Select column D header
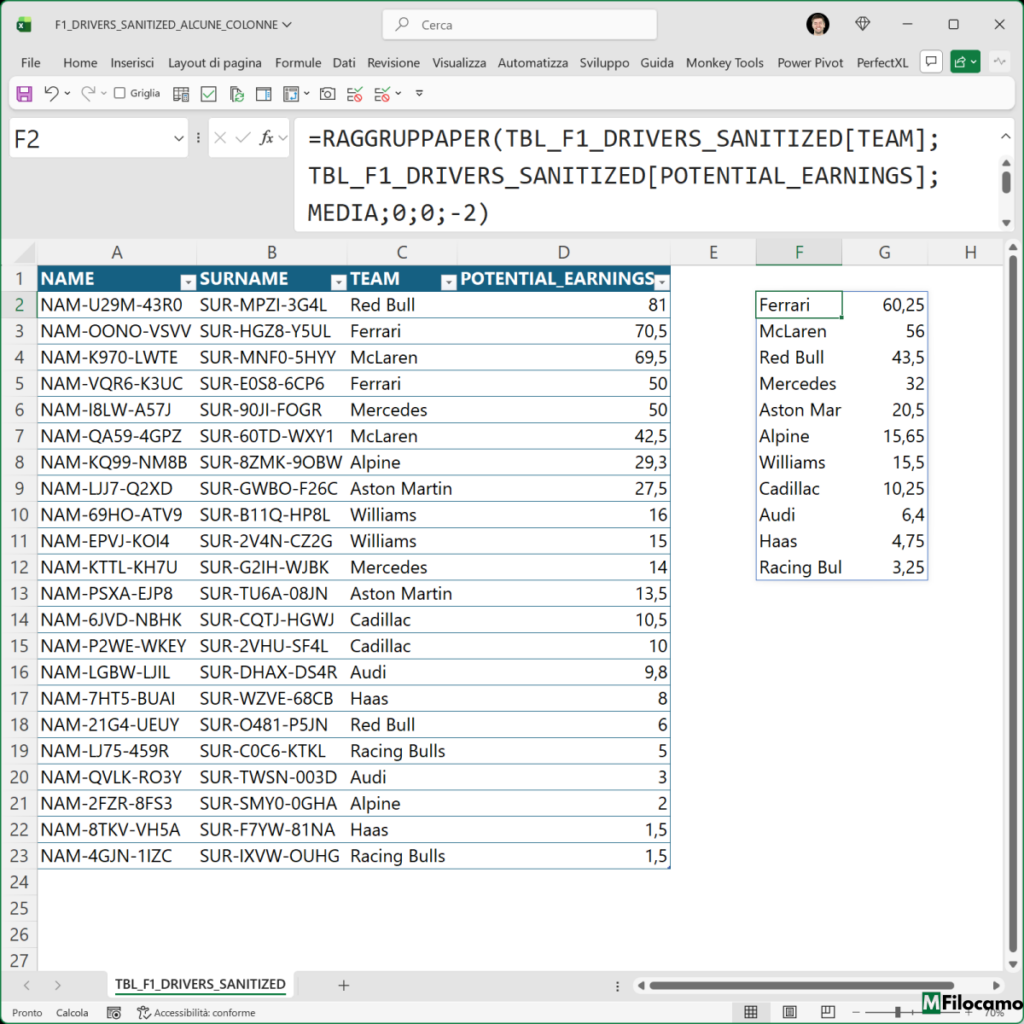 564,253
